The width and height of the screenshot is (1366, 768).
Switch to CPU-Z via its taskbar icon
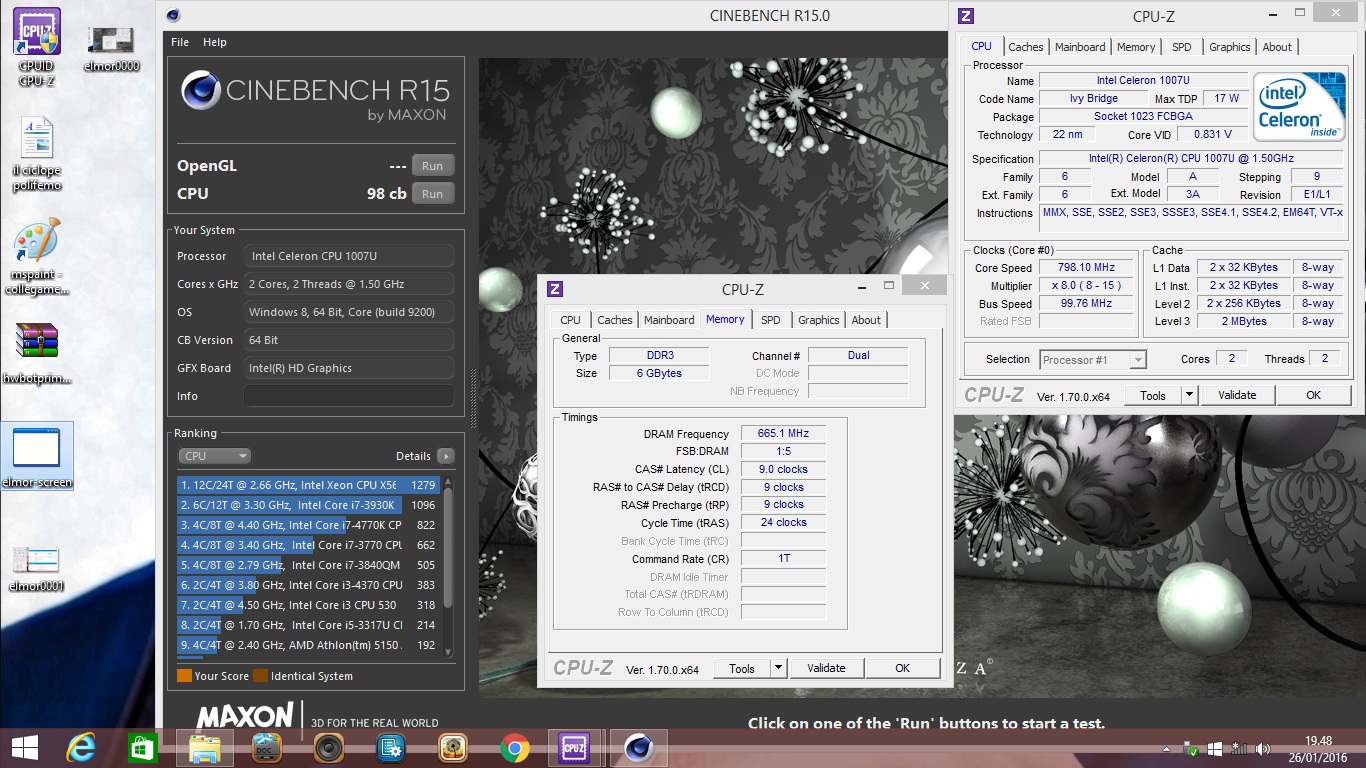click(x=574, y=747)
